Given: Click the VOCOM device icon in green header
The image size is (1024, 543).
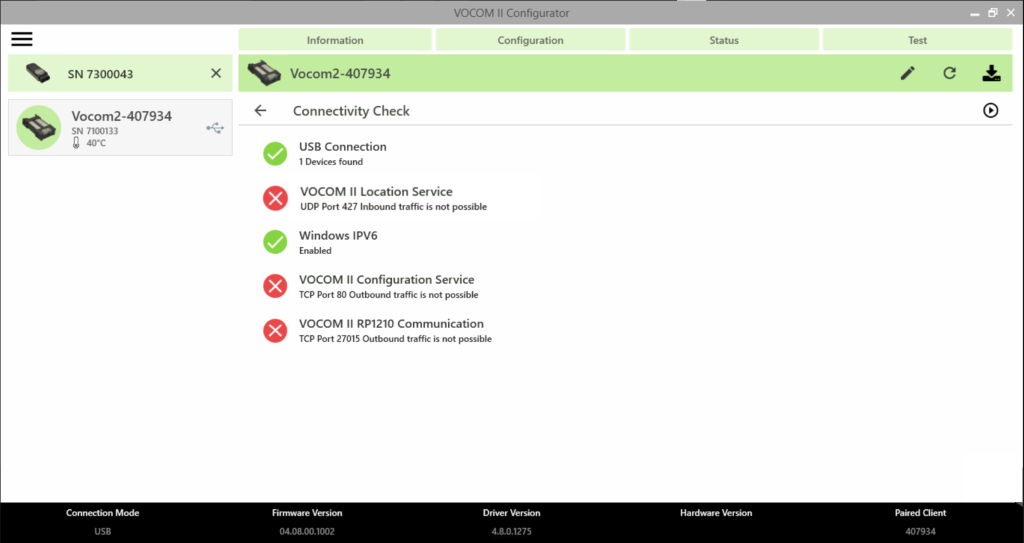Looking at the screenshot, I should [x=264, y=73].
